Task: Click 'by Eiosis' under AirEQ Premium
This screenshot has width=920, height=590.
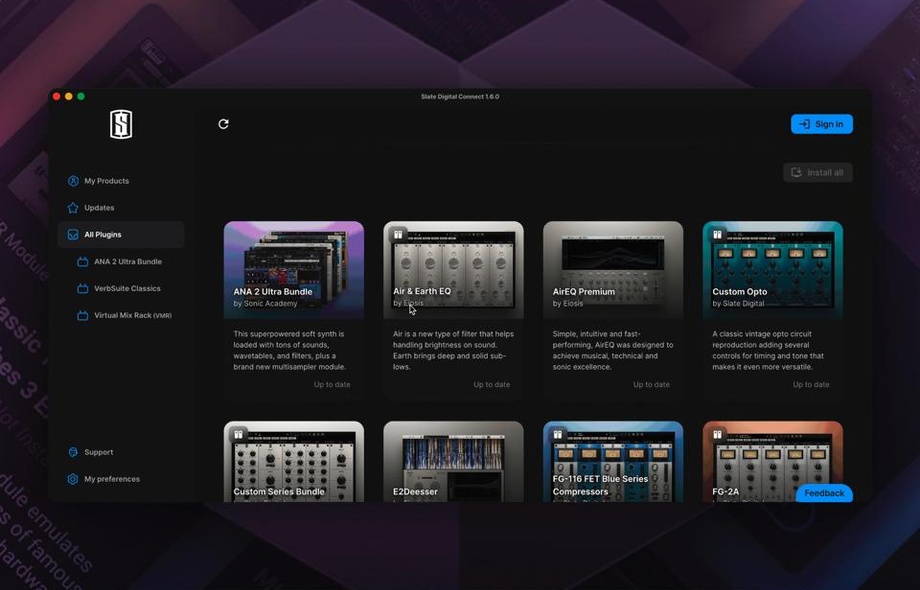Action: click(x=567, y=304)
